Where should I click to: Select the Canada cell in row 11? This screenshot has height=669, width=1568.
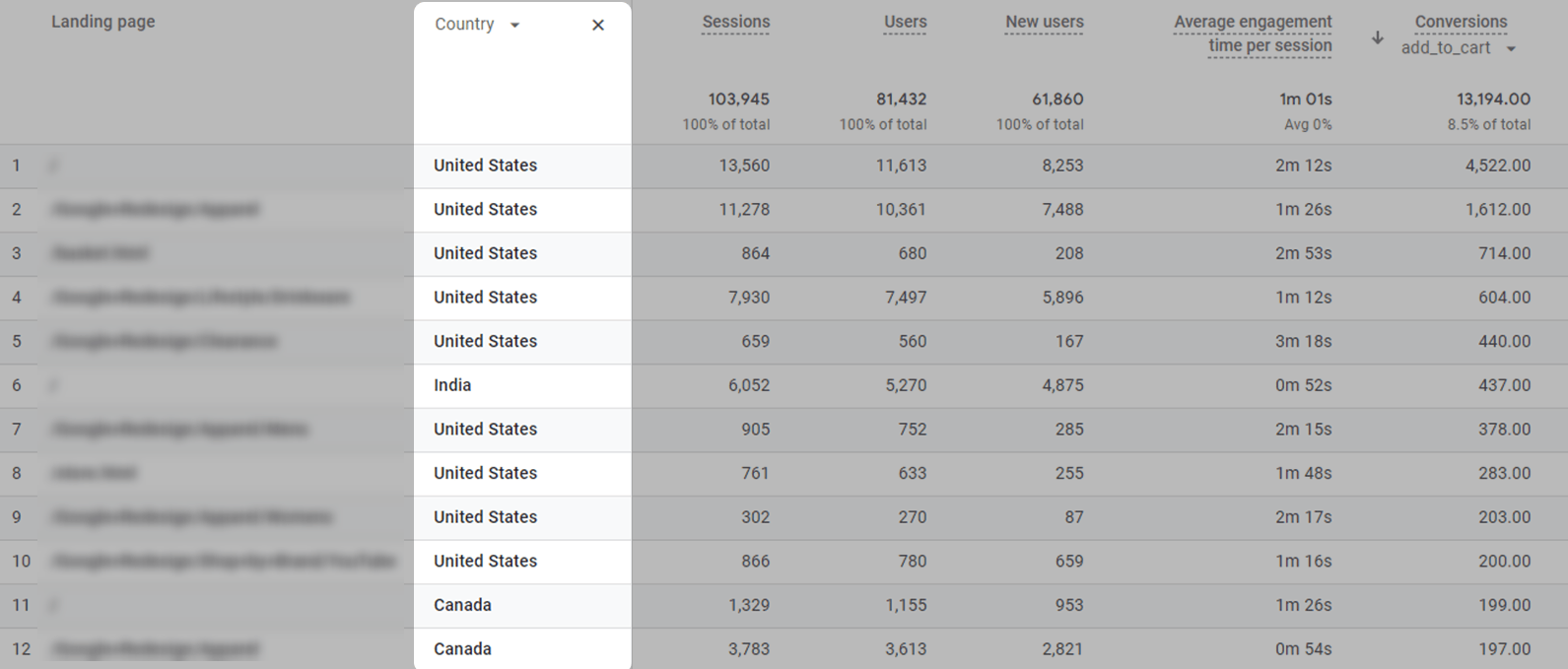click(462, 605)
